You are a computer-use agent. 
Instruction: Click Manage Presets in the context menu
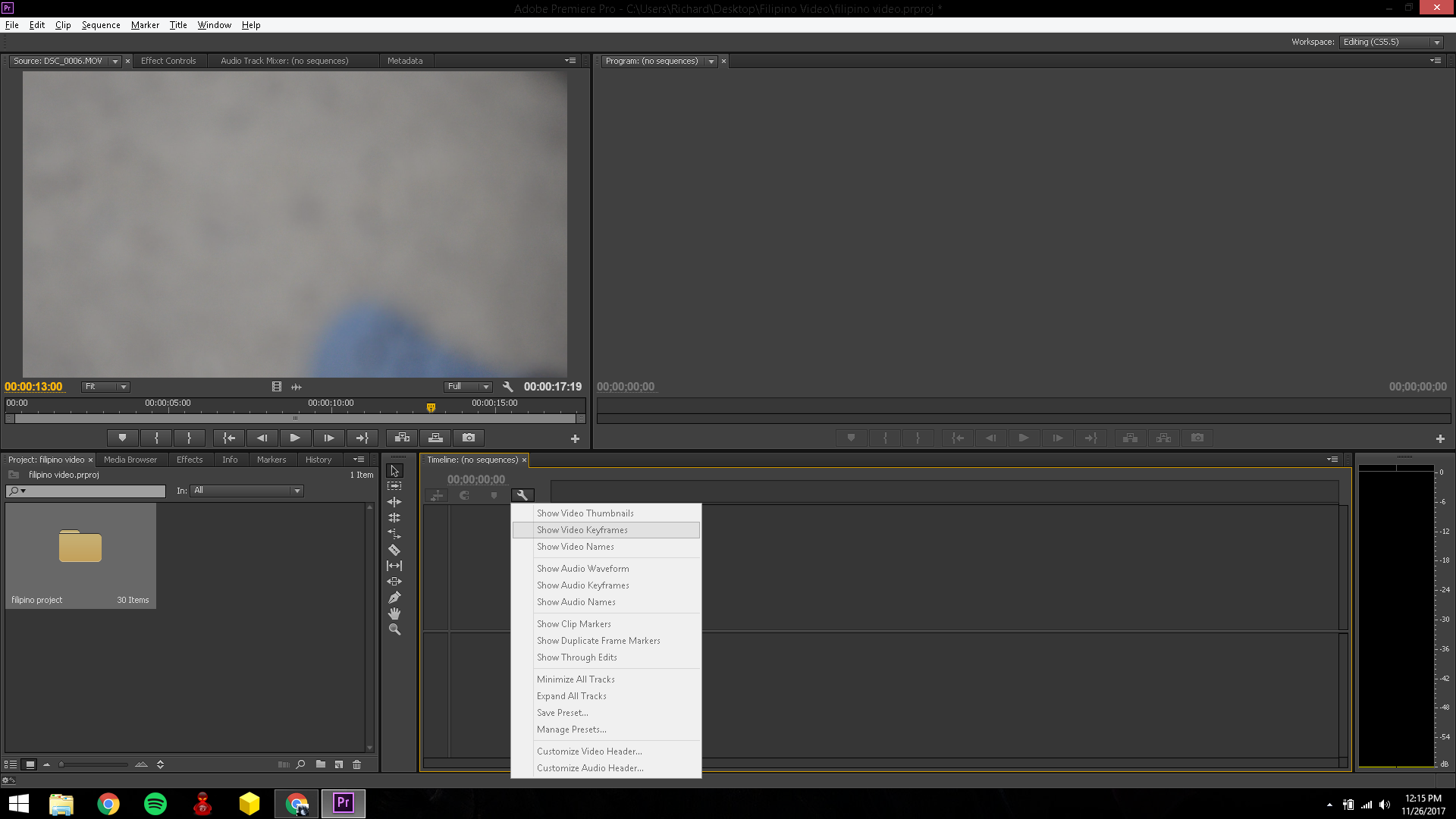pos(571,729)
